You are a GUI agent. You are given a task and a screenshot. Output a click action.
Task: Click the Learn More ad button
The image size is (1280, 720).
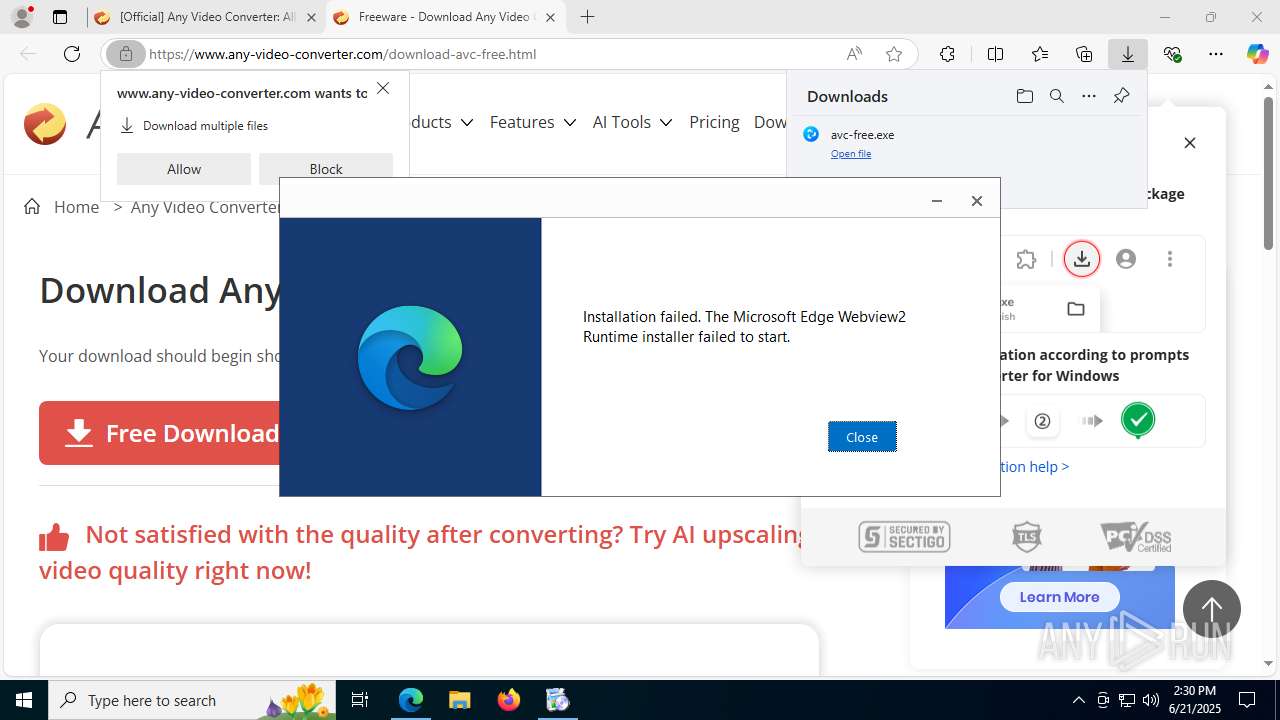click(x=1059, y=597)
